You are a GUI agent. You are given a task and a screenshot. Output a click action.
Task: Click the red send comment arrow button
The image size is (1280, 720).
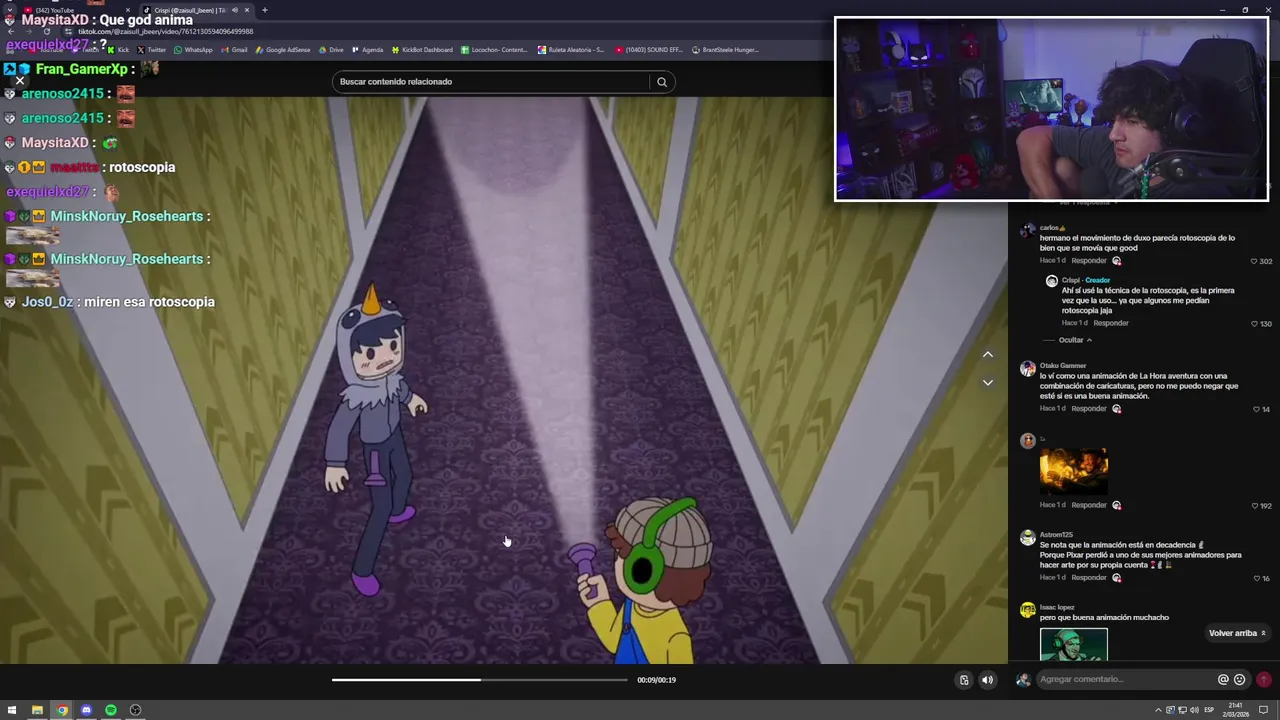pos(1264,679)
